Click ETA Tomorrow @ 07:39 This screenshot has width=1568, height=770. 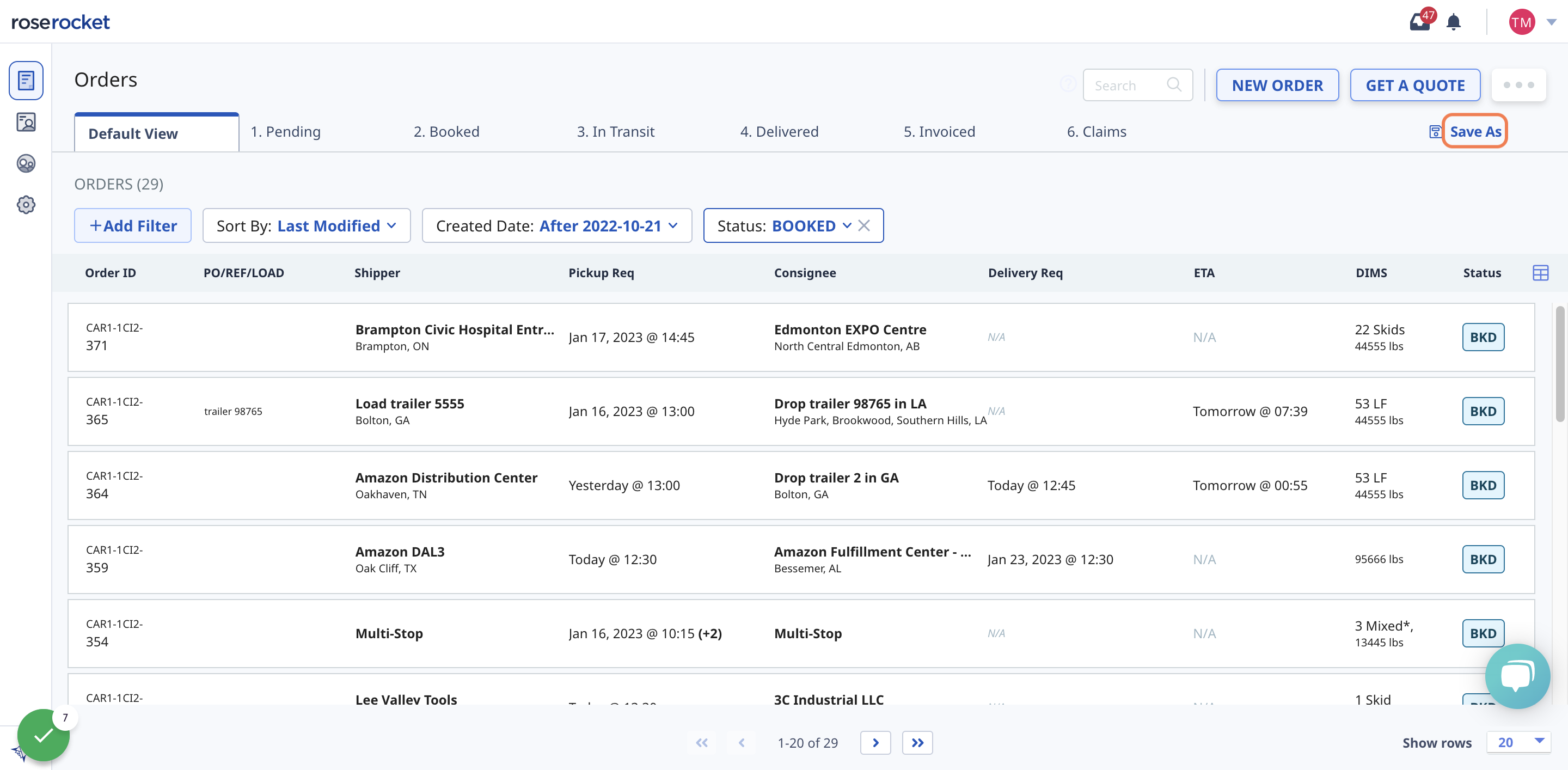pos(1249,412)
